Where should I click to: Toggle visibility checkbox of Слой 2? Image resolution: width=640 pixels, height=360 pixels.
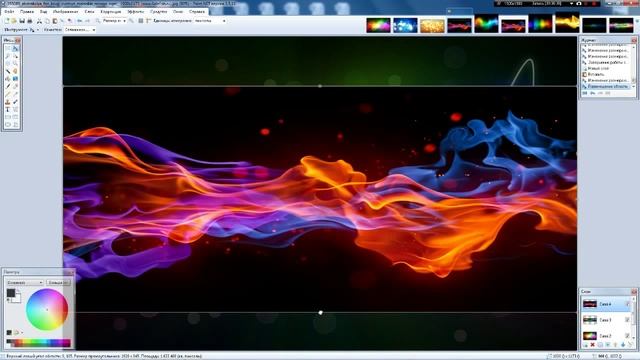[x=627, y=336]
